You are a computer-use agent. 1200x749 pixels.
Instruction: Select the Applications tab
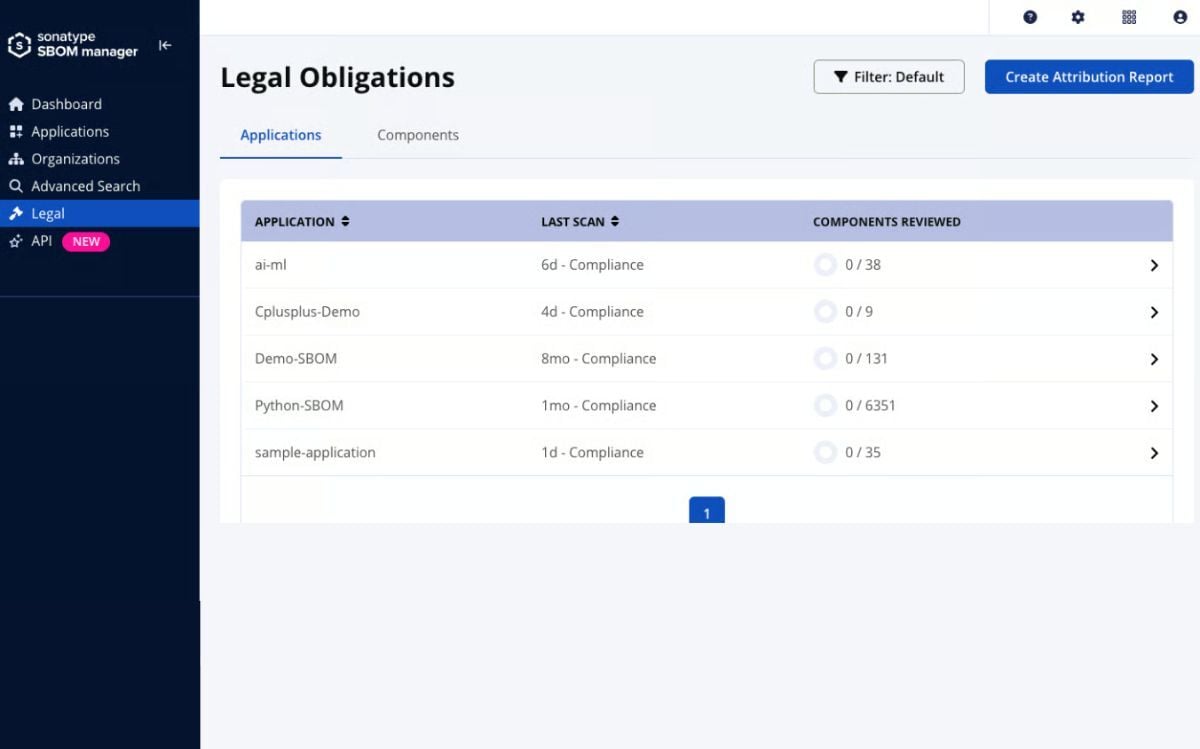[280, 134]
